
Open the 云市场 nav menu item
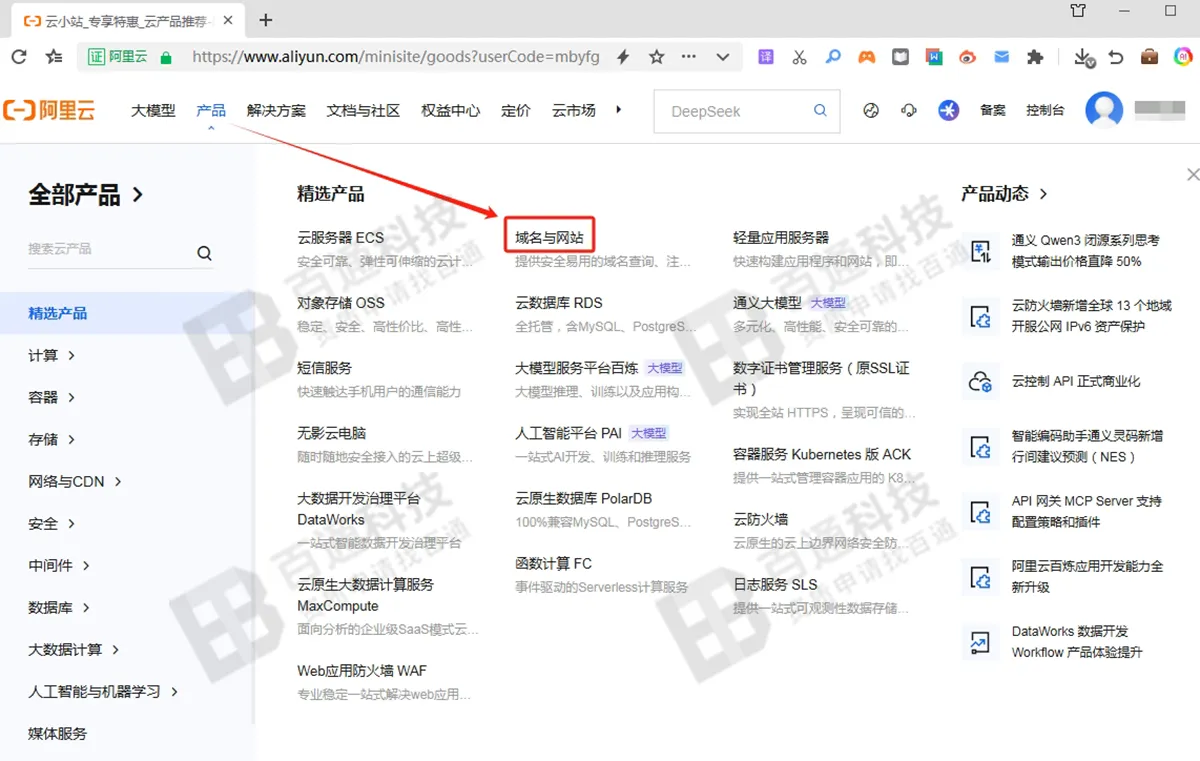[x=574, y=110]
